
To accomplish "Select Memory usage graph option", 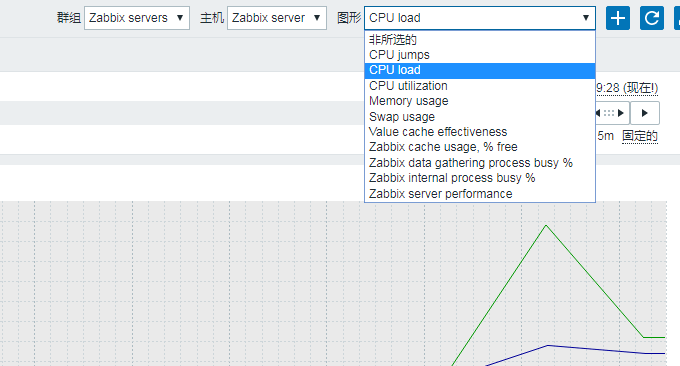I will [480, 101].
